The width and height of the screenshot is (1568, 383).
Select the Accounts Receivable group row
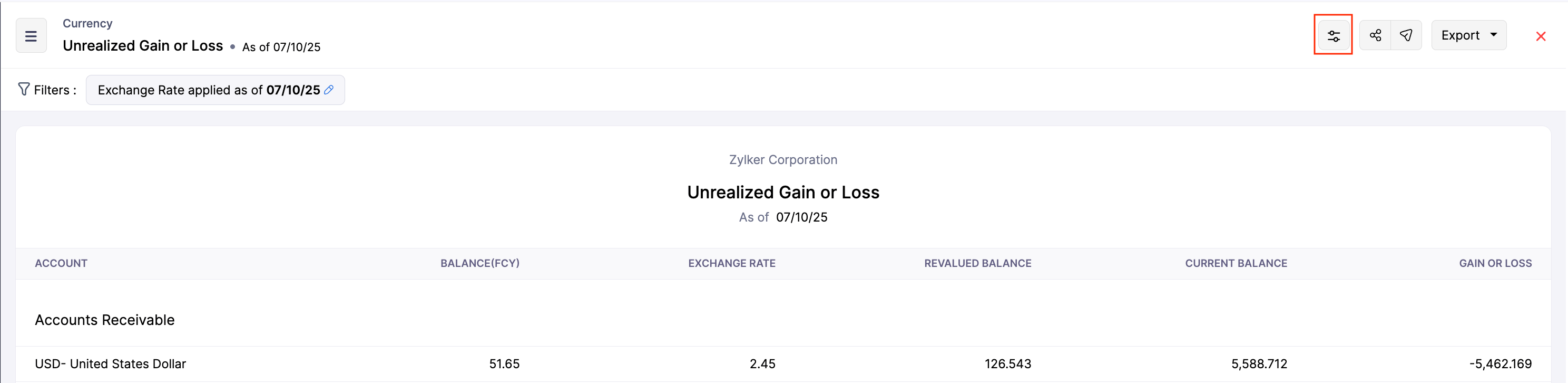pyautogui.click(x=105, y=320)
